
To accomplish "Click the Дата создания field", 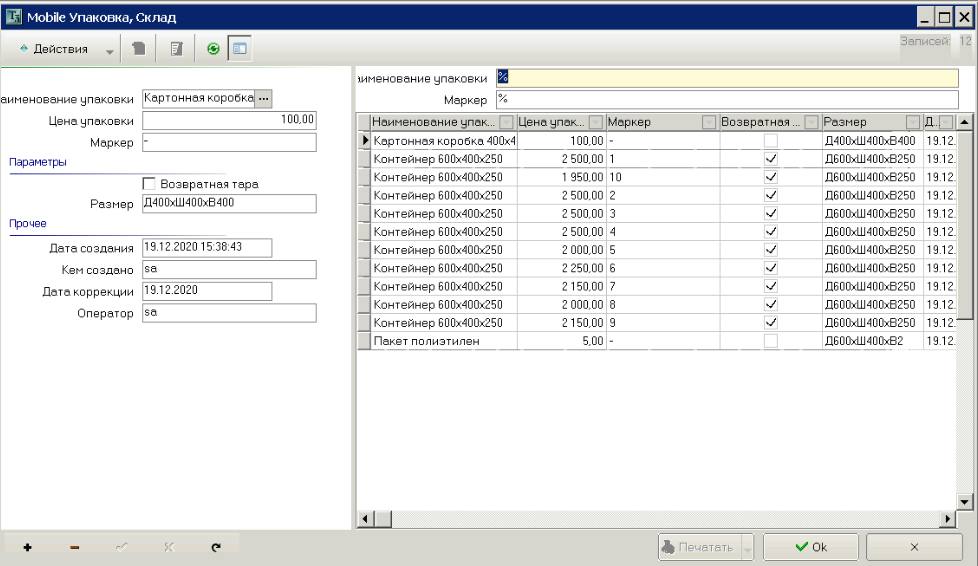I will click(207, 248).
